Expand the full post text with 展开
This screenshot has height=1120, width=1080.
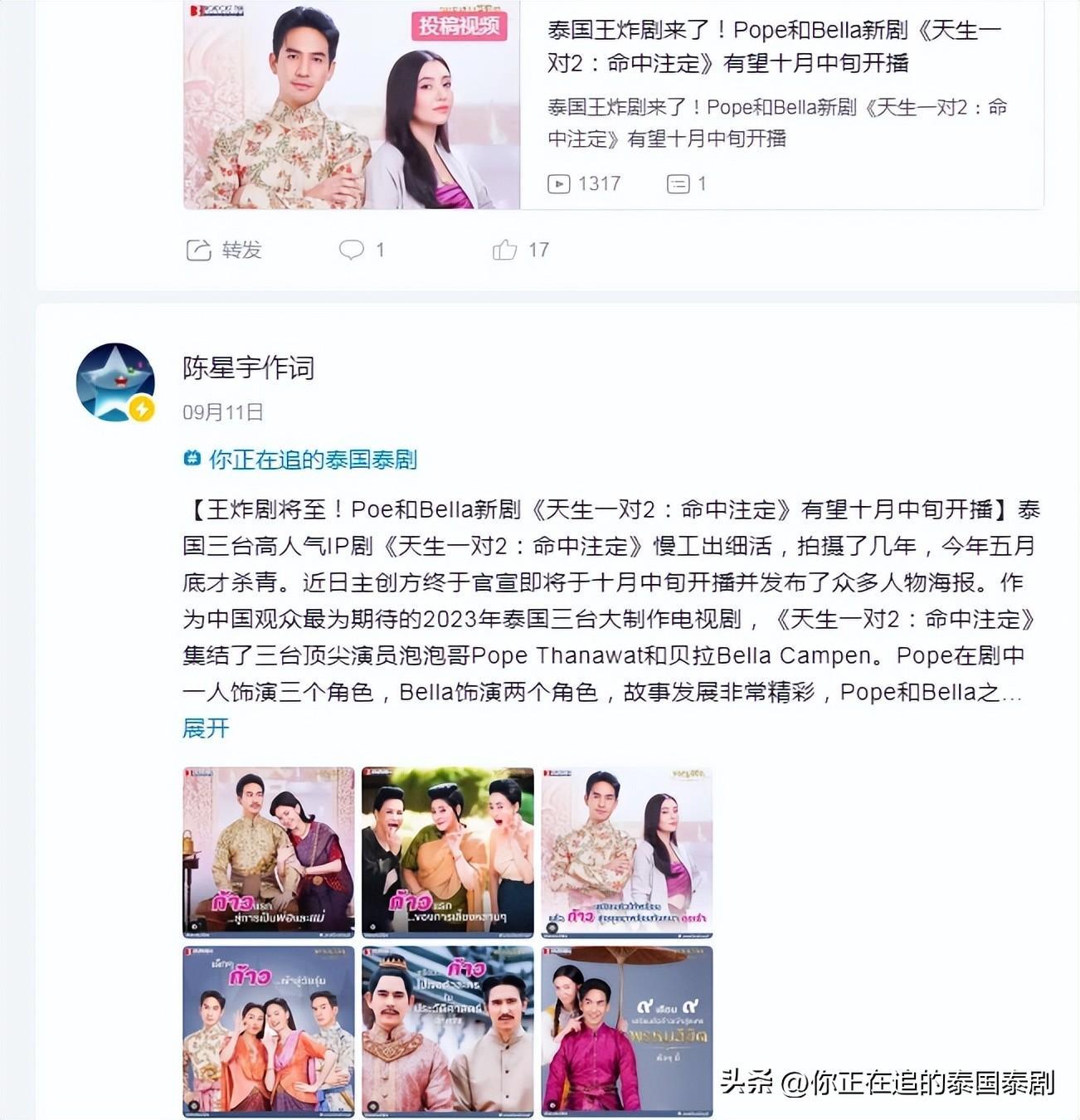coord(206,728)
